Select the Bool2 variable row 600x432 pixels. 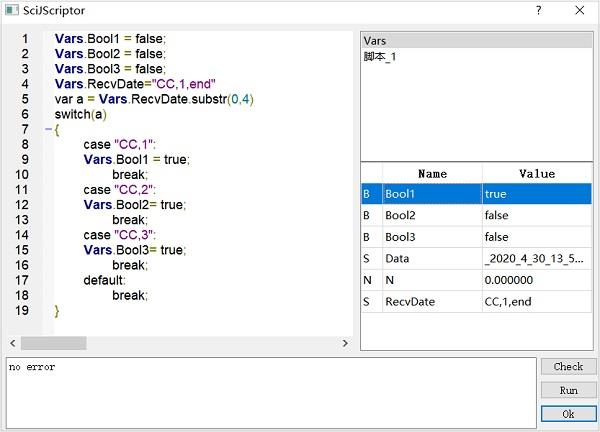coord(430,215)
